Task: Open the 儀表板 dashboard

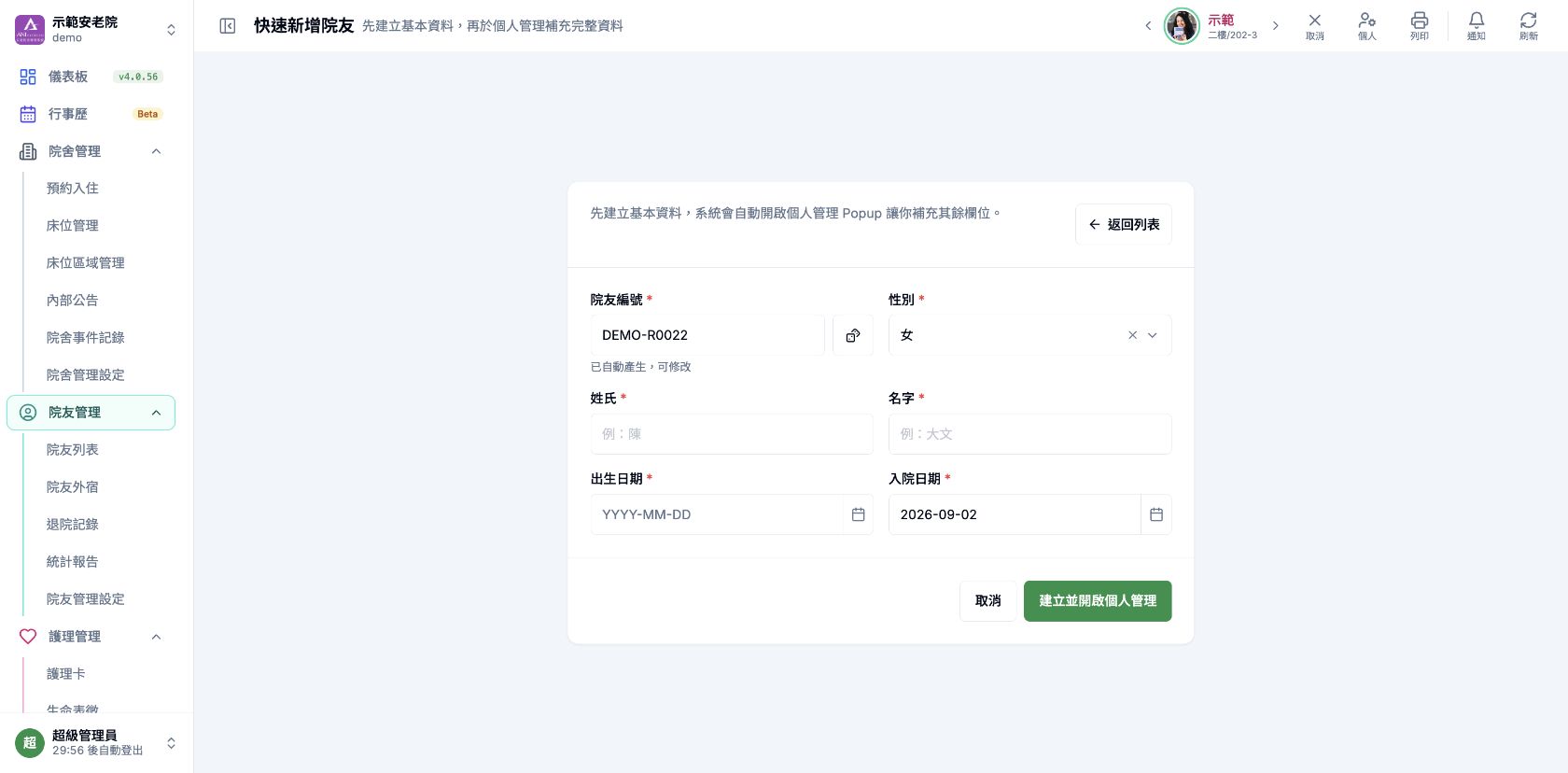Action: click(91, 77)
